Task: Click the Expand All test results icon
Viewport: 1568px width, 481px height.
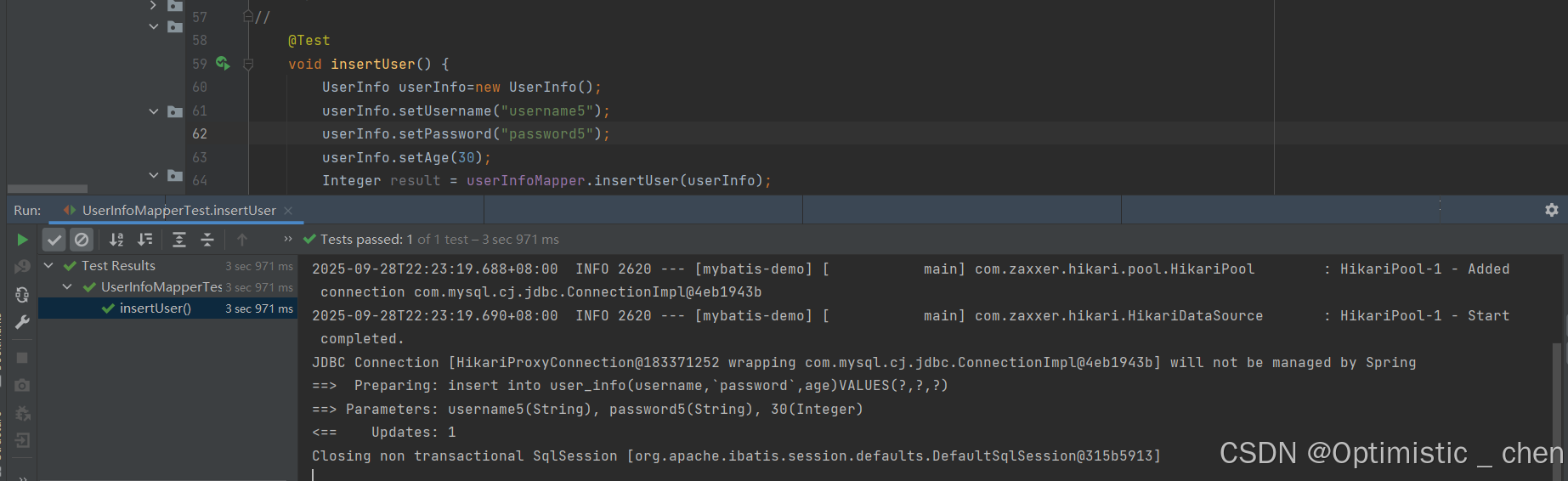Action: click(x=178, y=240)
